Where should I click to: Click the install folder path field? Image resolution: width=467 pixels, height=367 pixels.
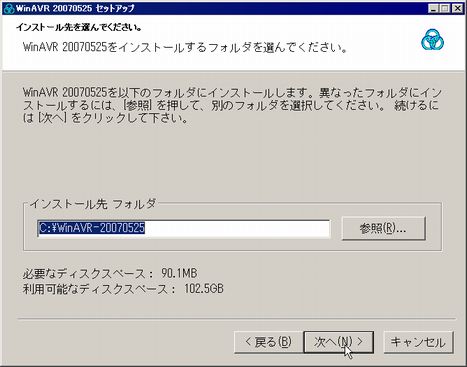coord(184,229)
